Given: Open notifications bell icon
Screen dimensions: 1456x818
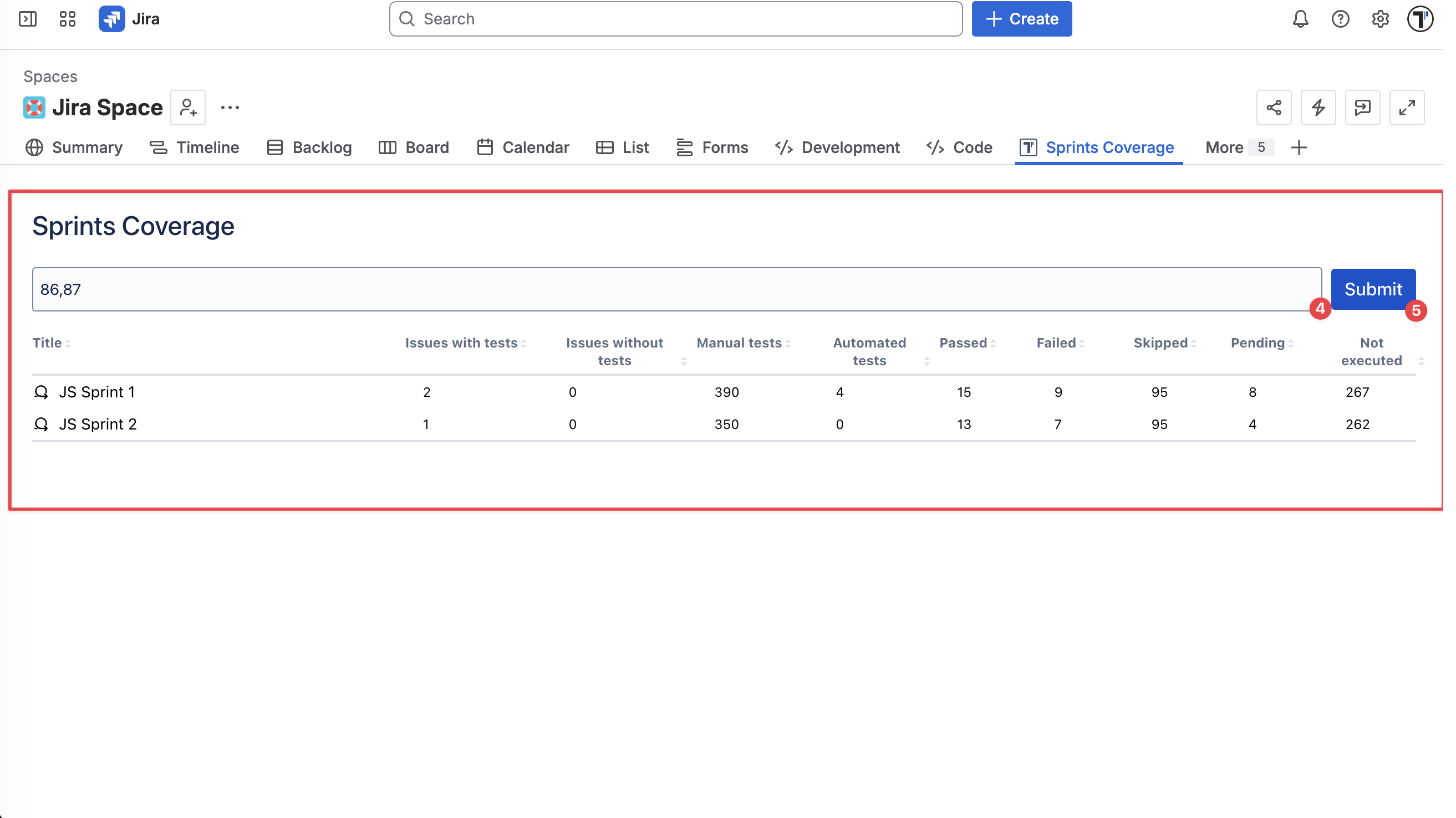Looking at the screenshot, I should (1301, 19).
